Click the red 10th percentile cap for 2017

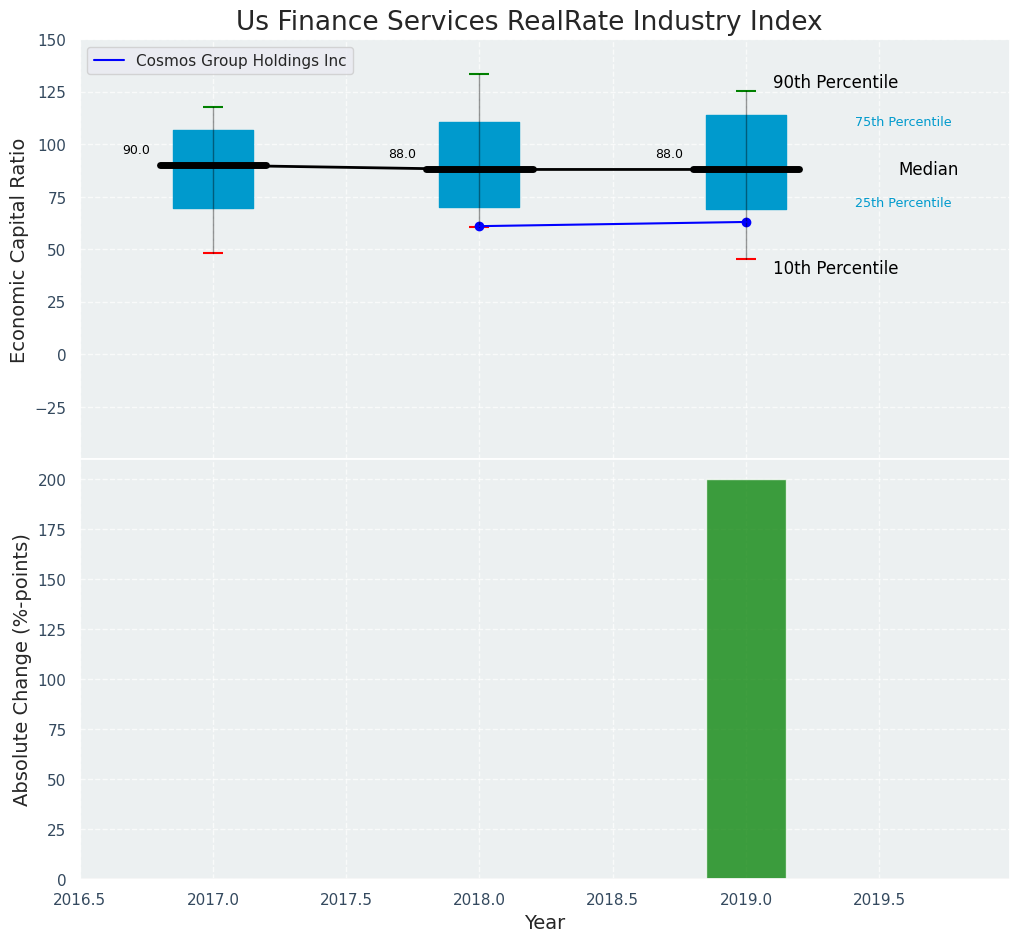point(213,253)
